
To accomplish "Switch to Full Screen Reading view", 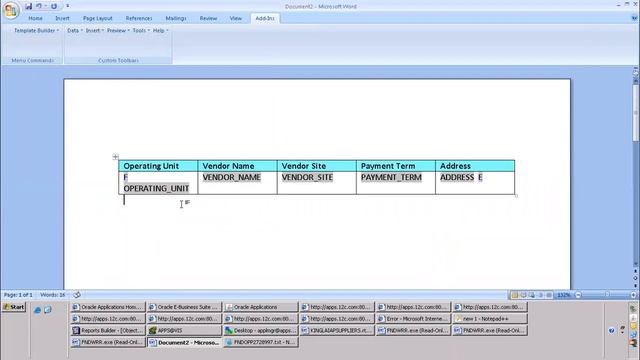I will [523, 295].
